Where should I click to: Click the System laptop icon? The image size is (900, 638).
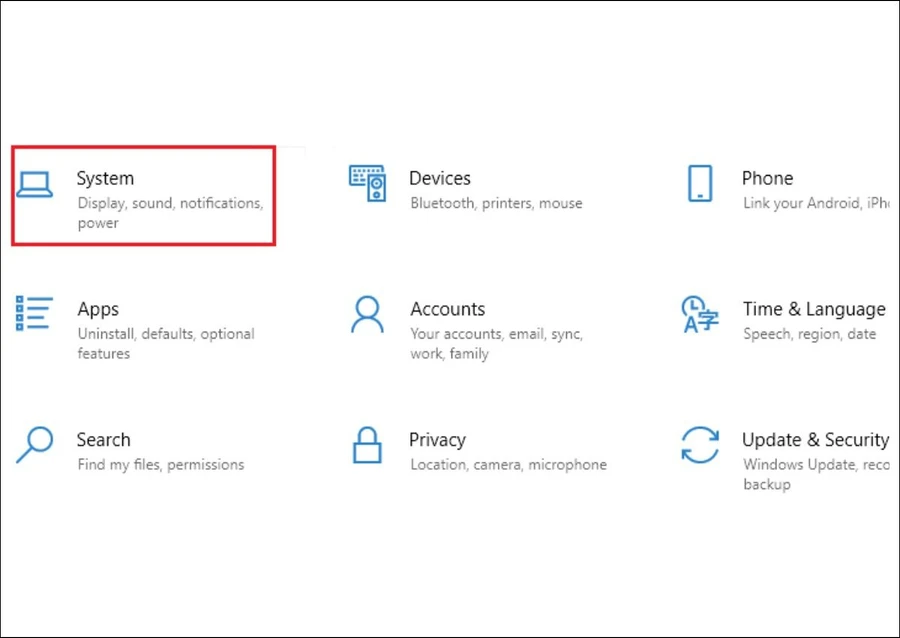tap(34, 185)
